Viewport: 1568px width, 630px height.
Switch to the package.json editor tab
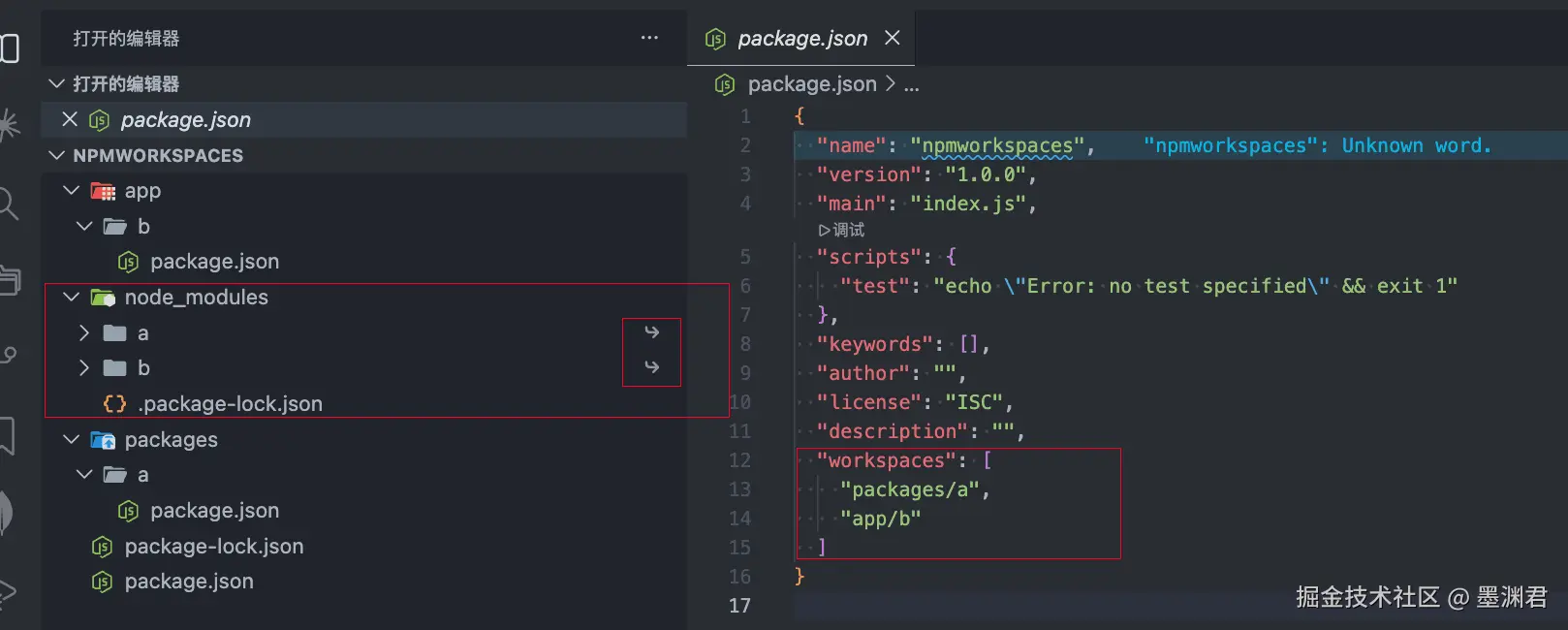click(801, 39)
